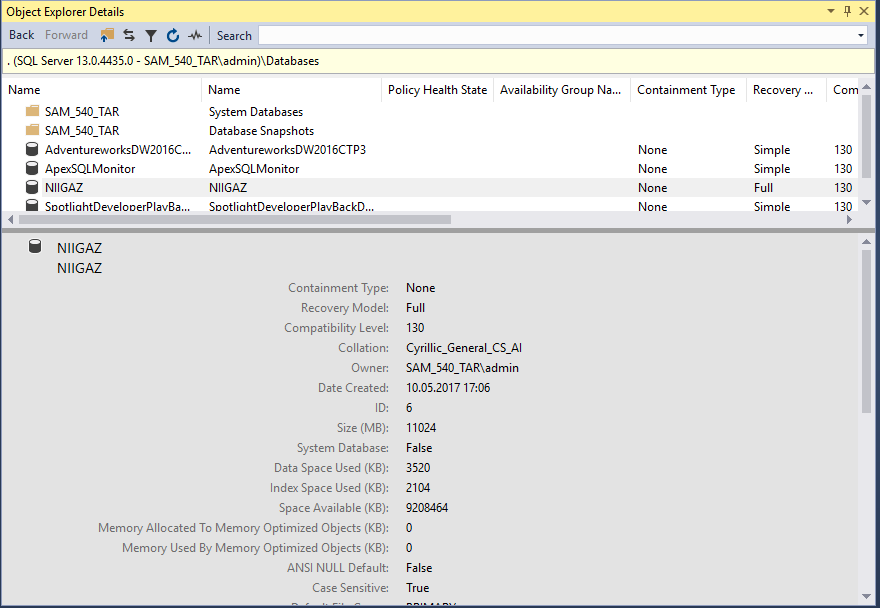
Task: Open the Filter funnel icon
Action: [x=150, y=35]
